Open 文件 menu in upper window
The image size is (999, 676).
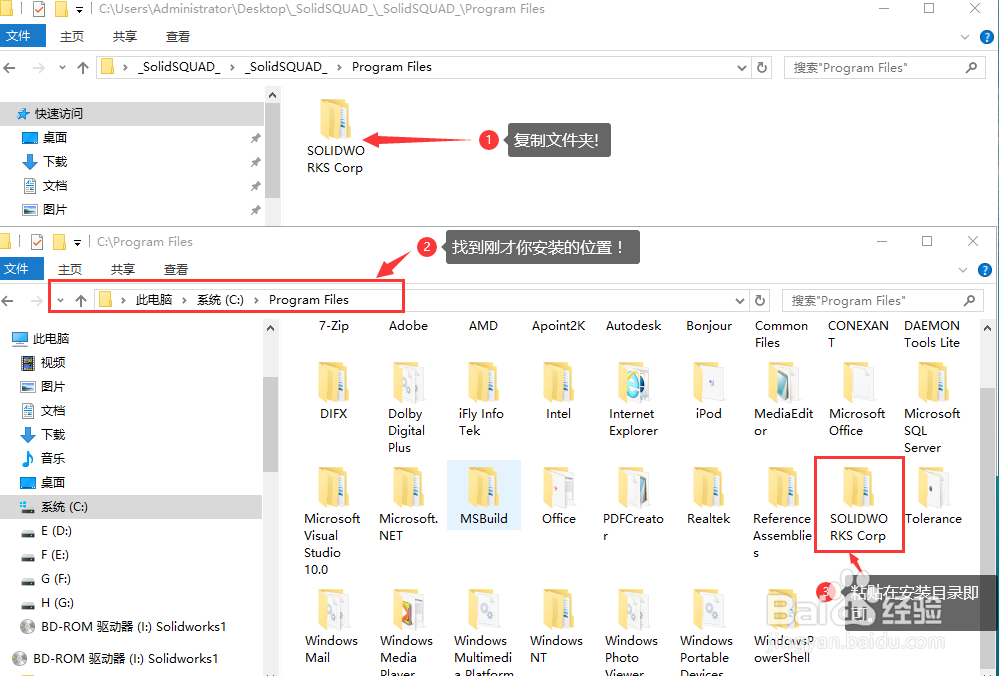(x=22, y=36)
